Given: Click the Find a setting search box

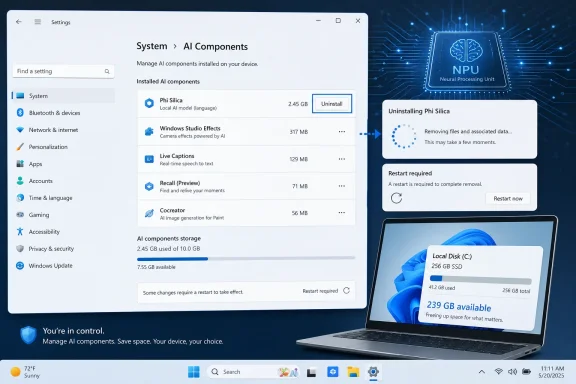Looking at the screenshot, I should pyautogui.click(x=63, y=71).
